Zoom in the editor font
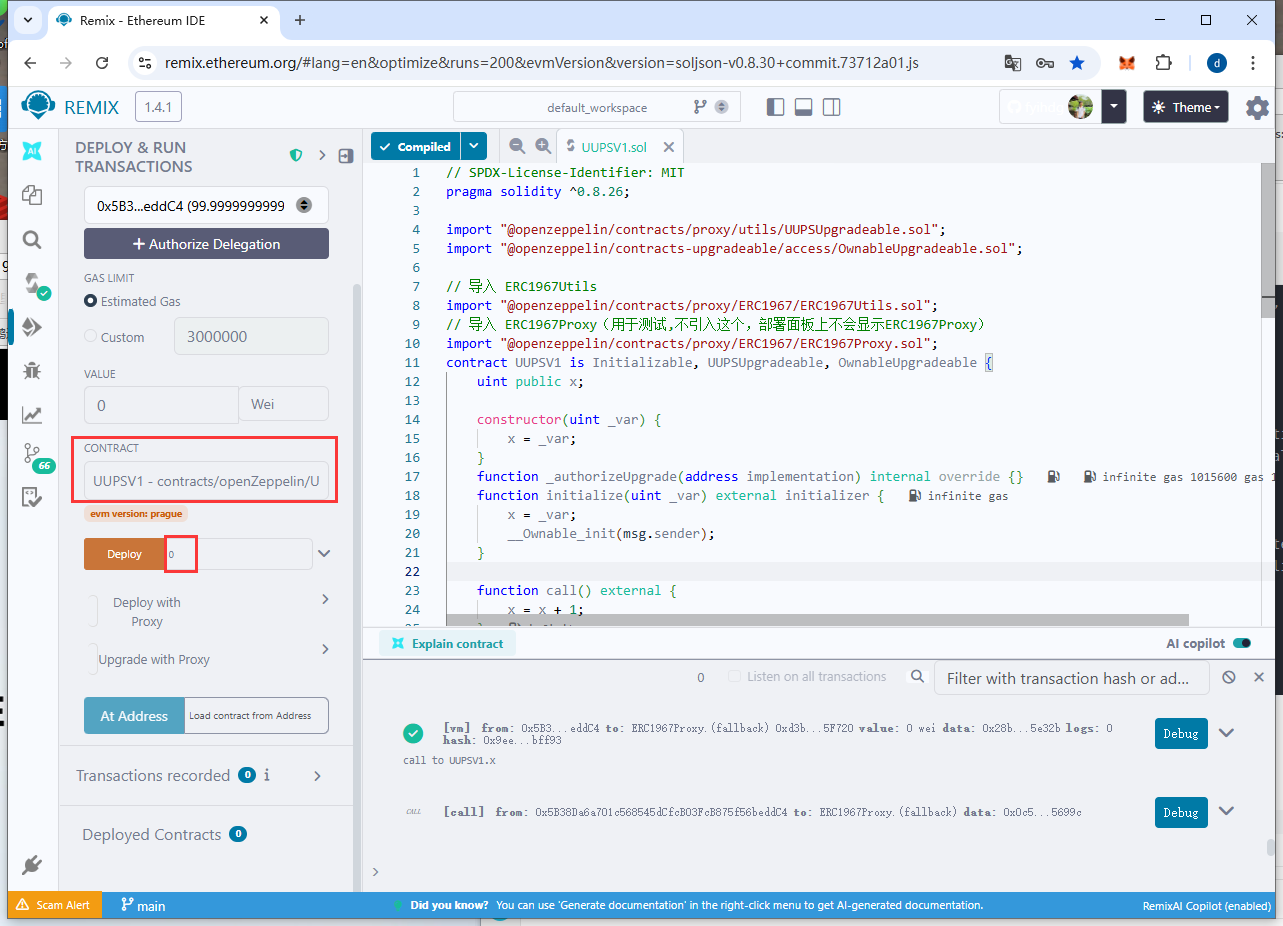Screen dimensions: 1283x926 click(543, 146)
